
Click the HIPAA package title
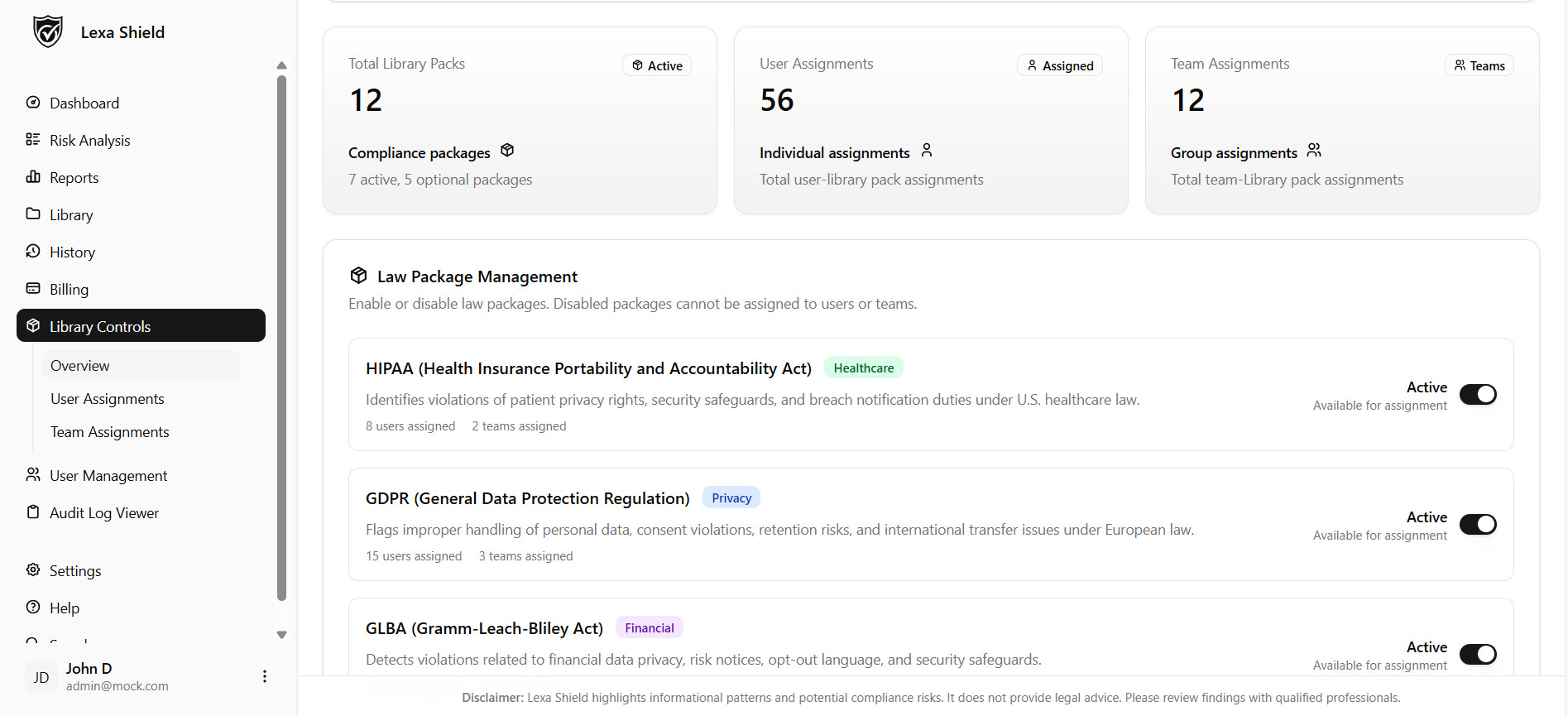click(588, 368)
